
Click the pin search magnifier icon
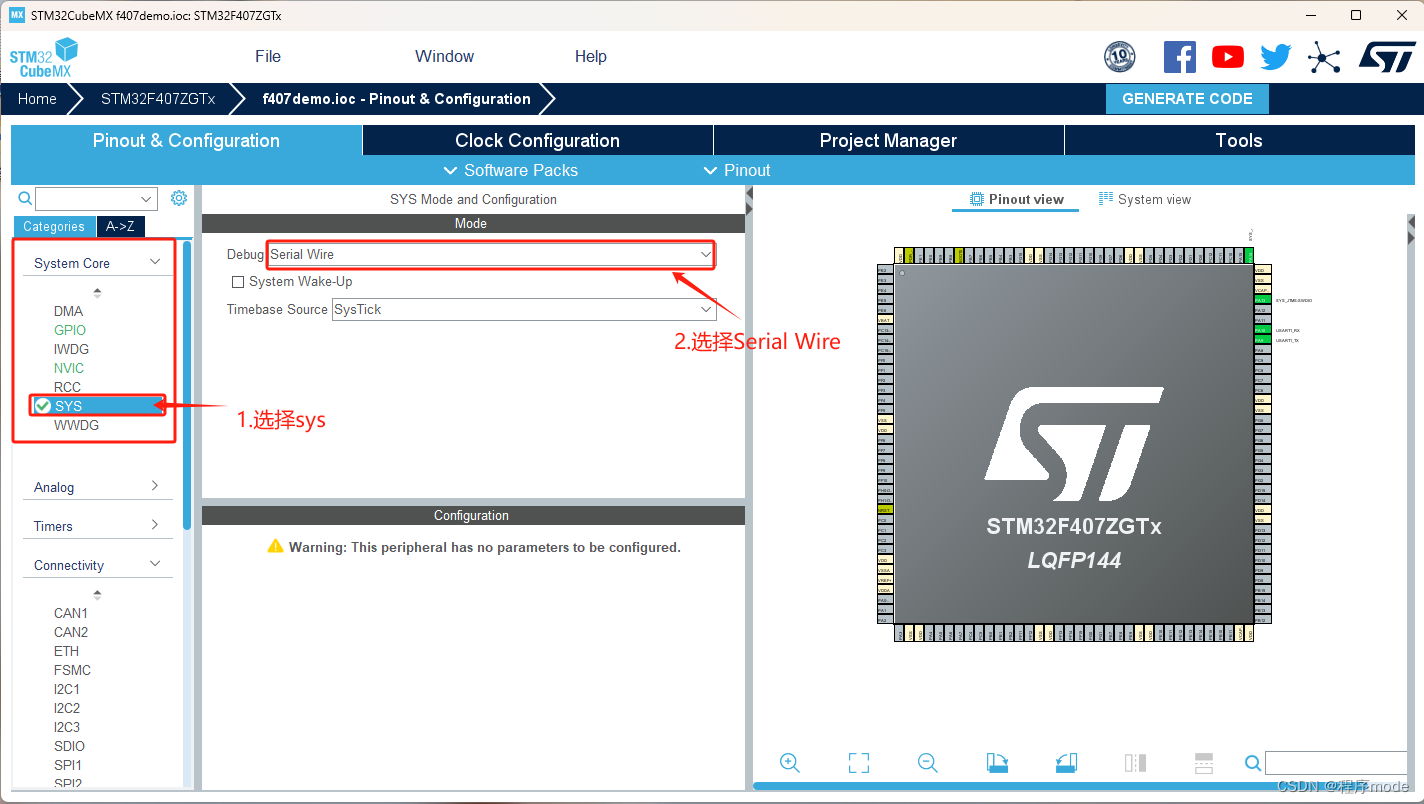coord(1253,763)
